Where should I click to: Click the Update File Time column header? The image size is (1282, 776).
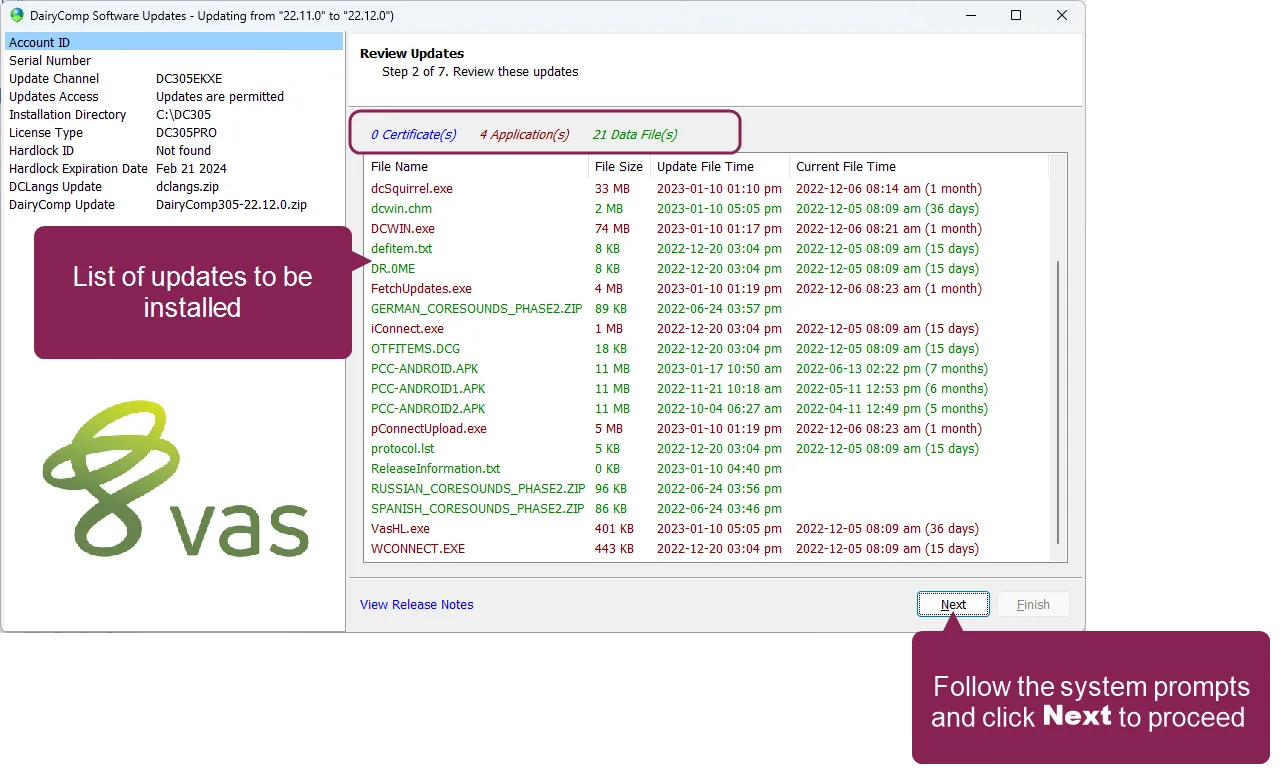(x=720, y=167)
